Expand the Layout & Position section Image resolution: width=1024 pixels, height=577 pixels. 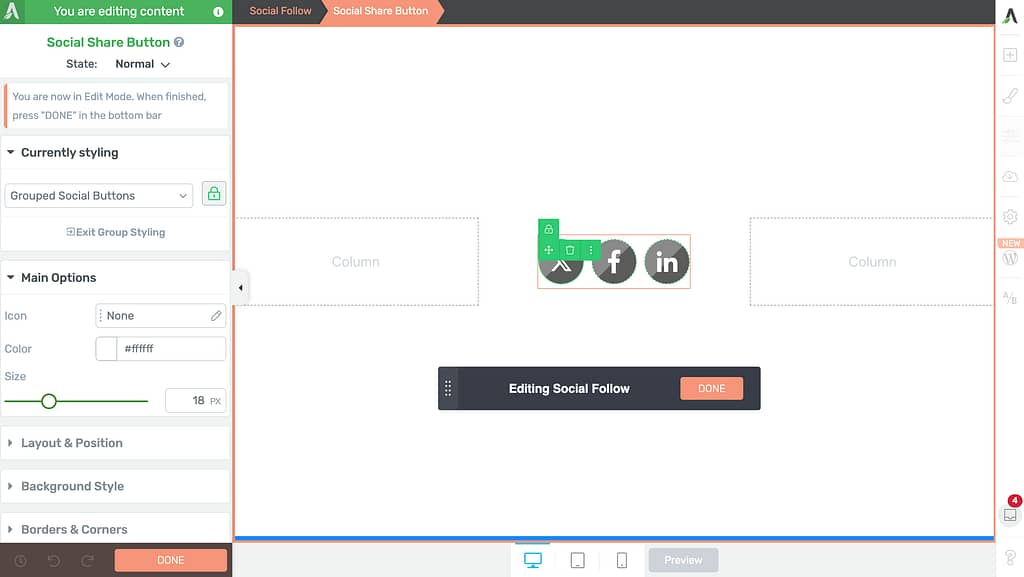click(116, 443)
